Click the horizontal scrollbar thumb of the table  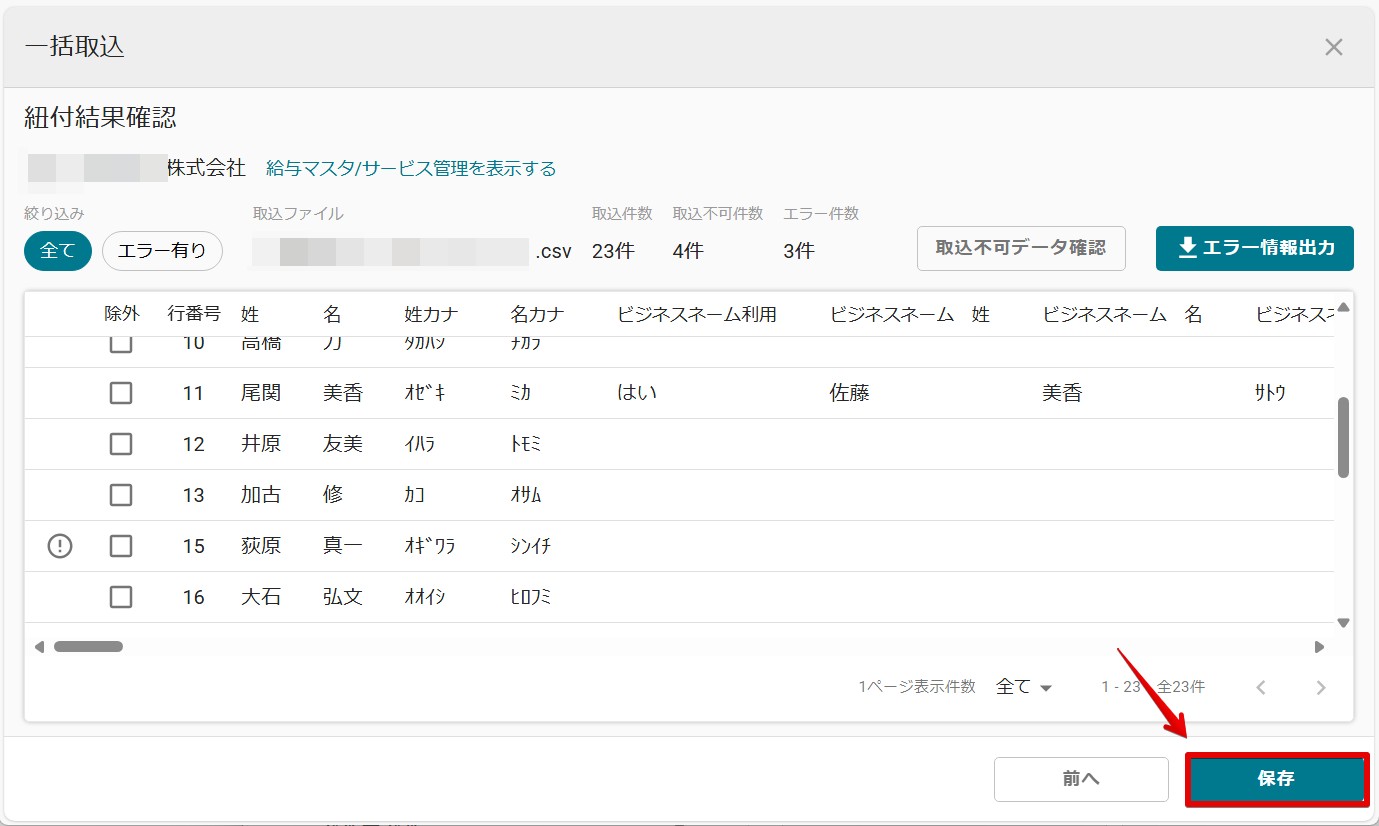(x=88, y=647)
